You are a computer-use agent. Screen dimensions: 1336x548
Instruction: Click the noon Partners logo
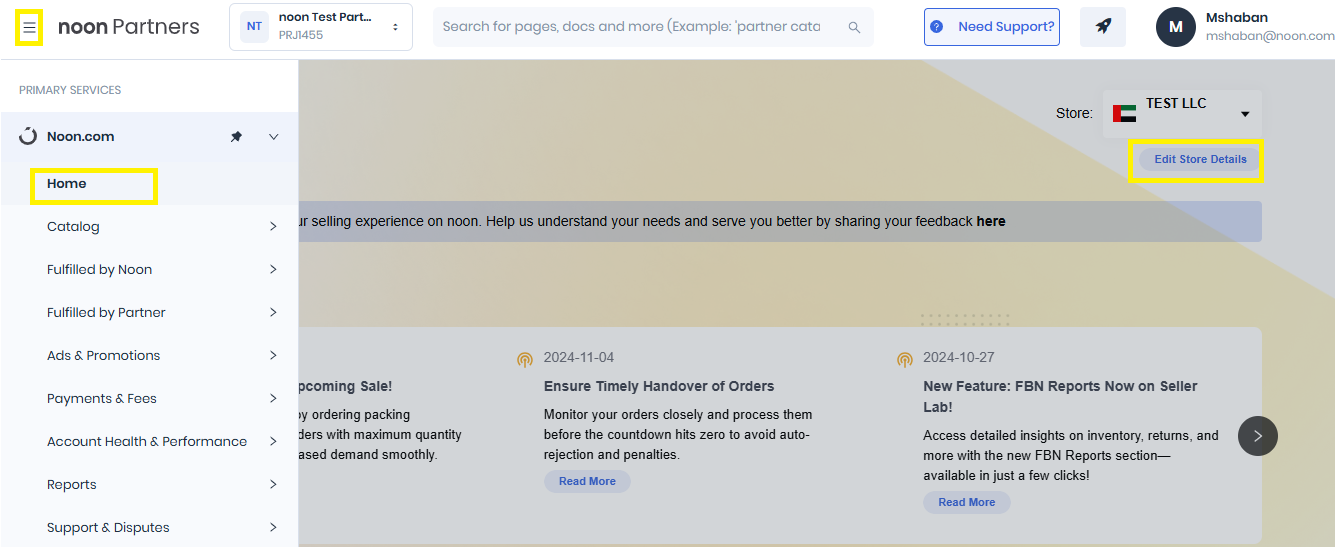128,27
